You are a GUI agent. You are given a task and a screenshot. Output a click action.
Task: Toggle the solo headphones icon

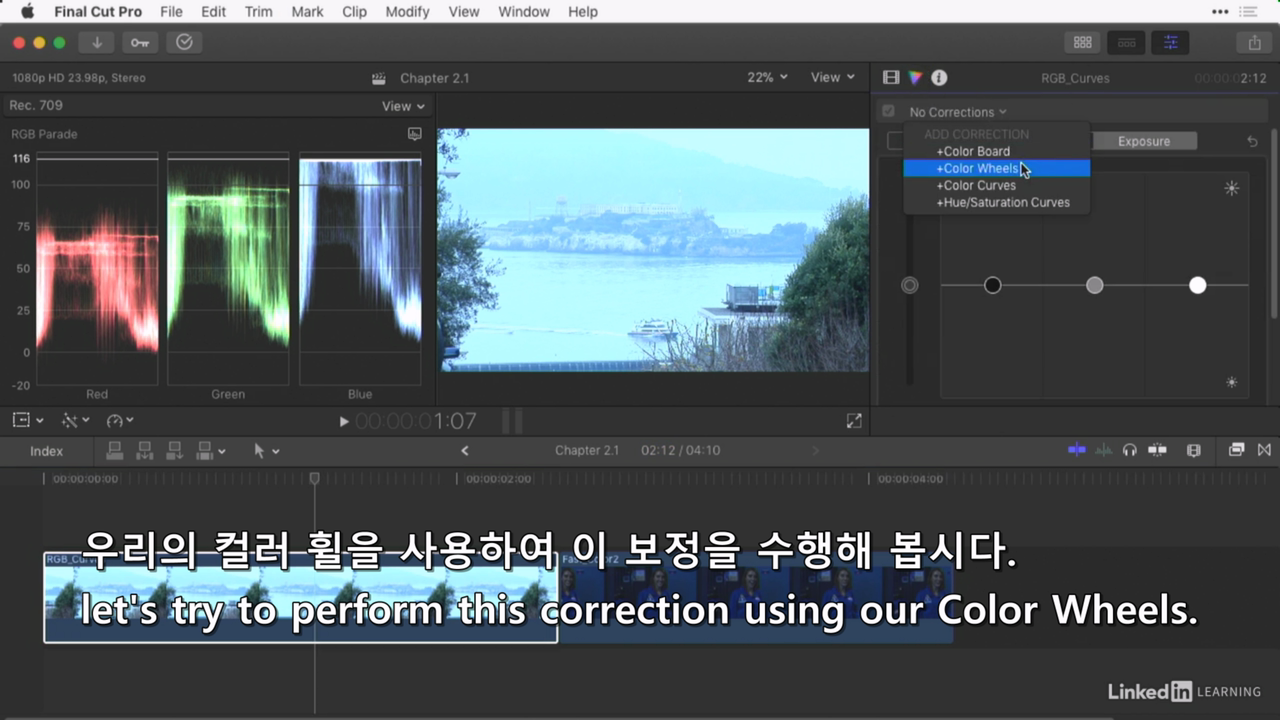tap(1130, 450)
